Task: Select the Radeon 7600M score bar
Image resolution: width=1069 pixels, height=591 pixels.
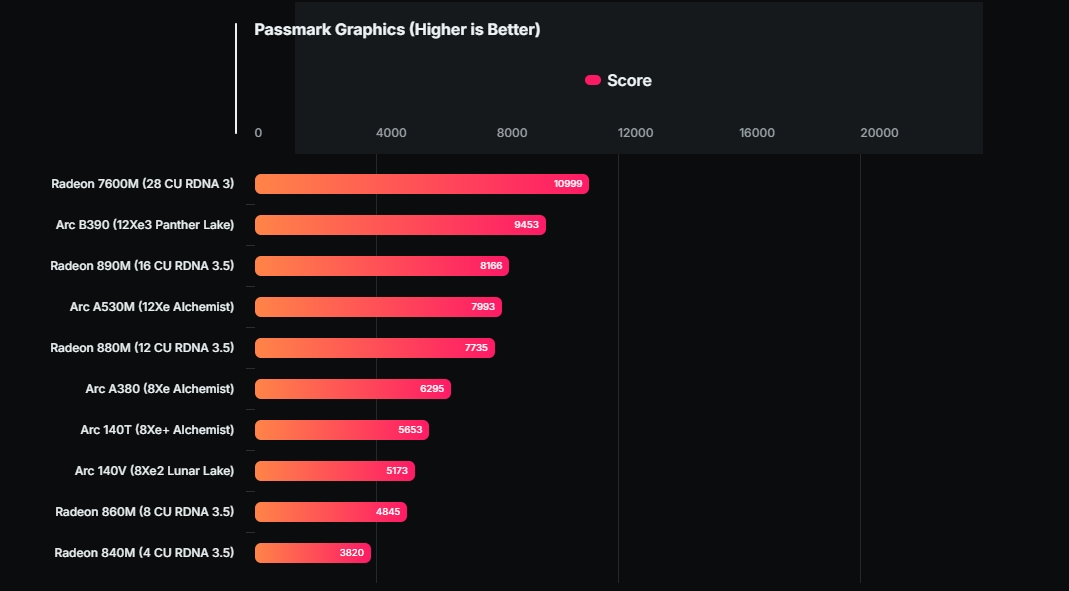Action: (x=421, y=184)
